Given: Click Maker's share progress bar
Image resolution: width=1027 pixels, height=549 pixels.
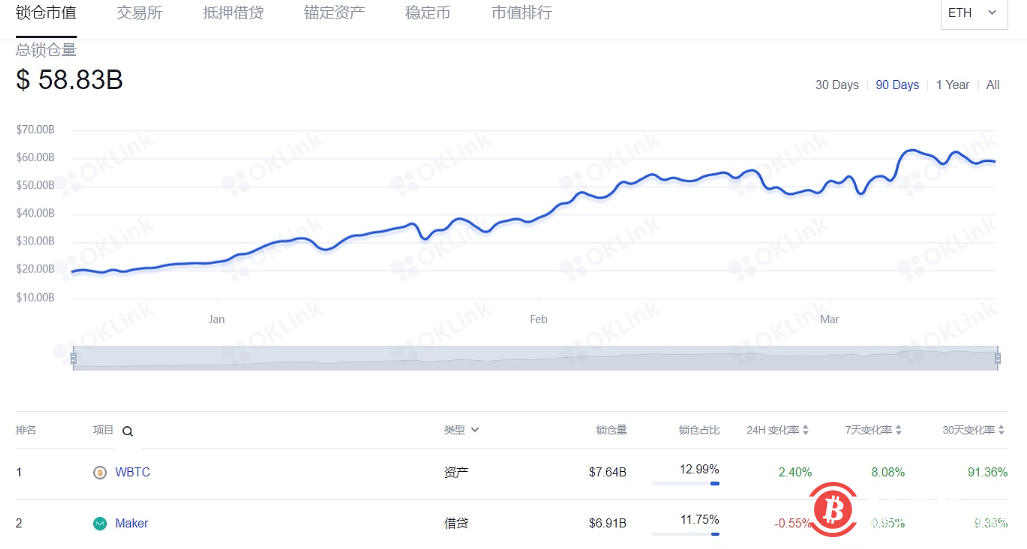Looking at the screenshot, I should (686, 534).
